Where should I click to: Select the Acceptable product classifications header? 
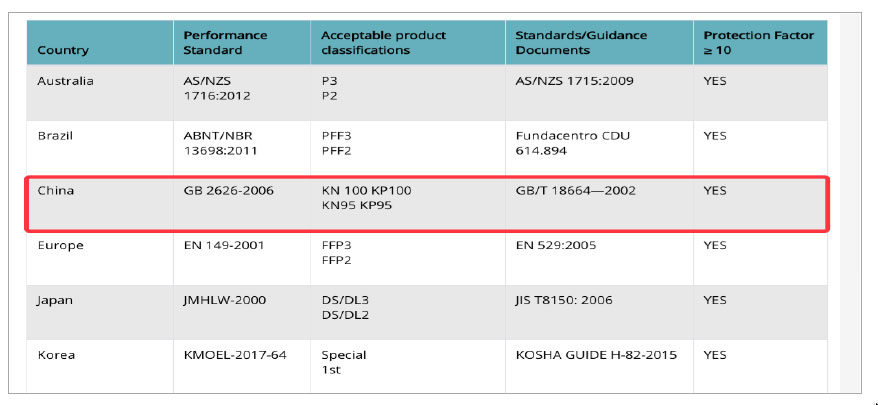click(x=384, y=42)
